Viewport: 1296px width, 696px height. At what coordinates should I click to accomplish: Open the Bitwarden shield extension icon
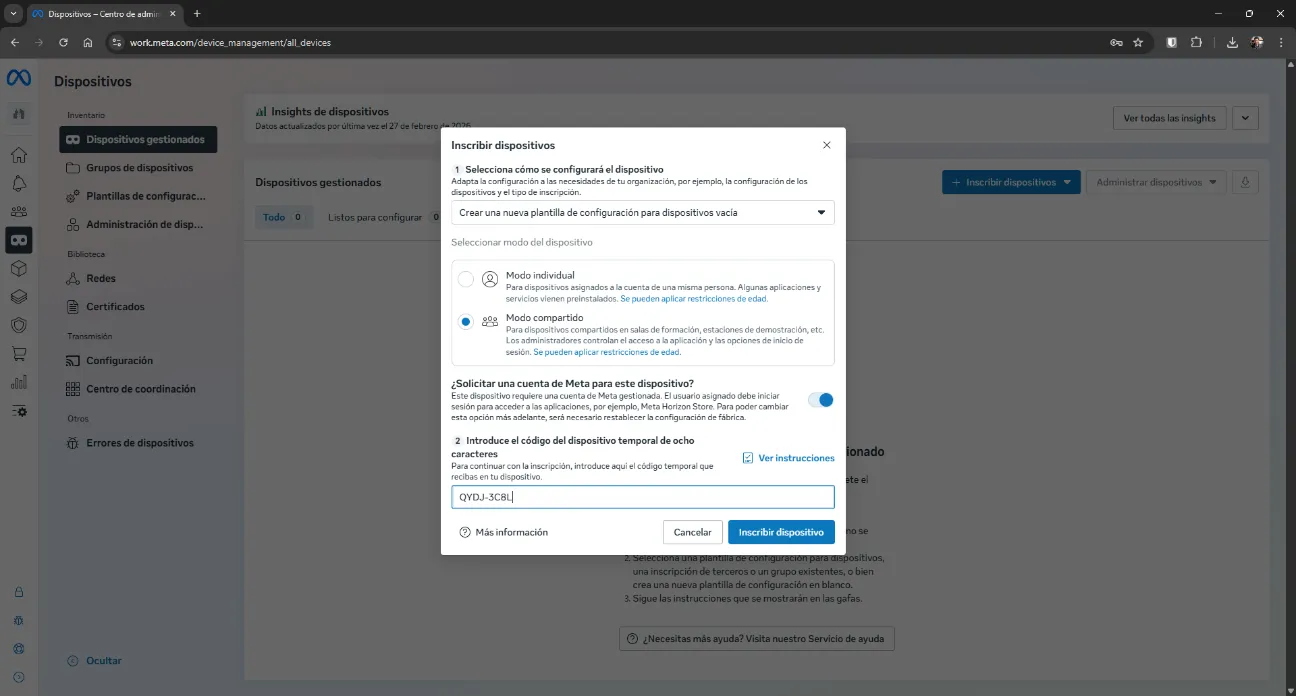pyautogui.click(x=1172, y=43)
